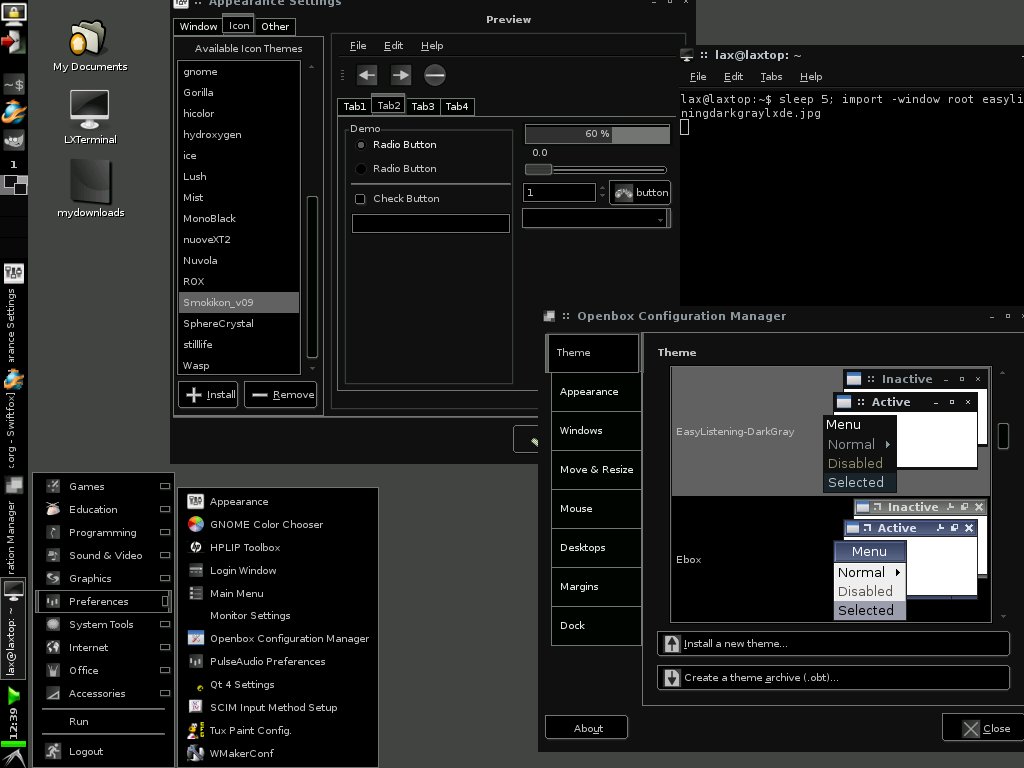The image size is (1024, 768).
Task: Open PulseAudio Preferences icon
Action: pyautogui.click(x=195, y=662)
